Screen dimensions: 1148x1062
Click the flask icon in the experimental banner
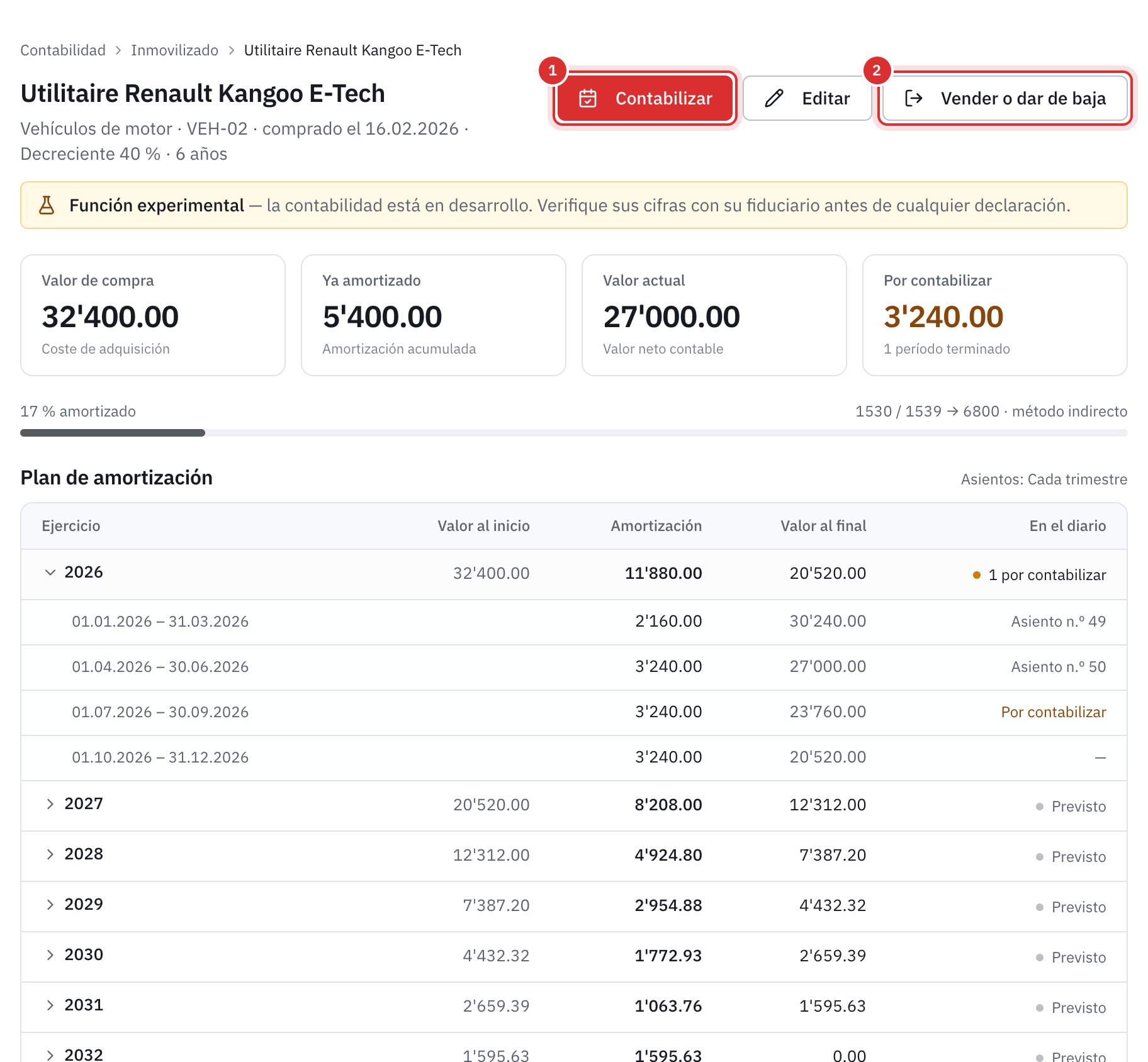(x=47, y=205)
